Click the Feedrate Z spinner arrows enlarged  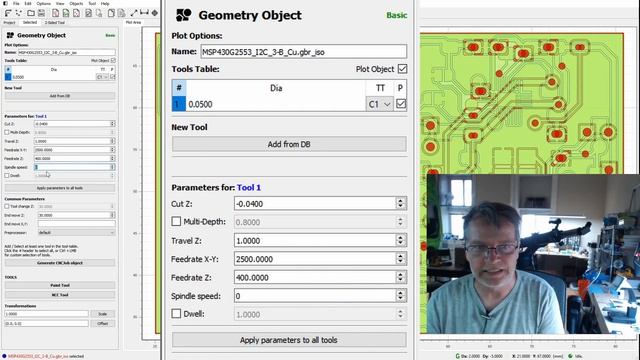click(x=400, y=277)
